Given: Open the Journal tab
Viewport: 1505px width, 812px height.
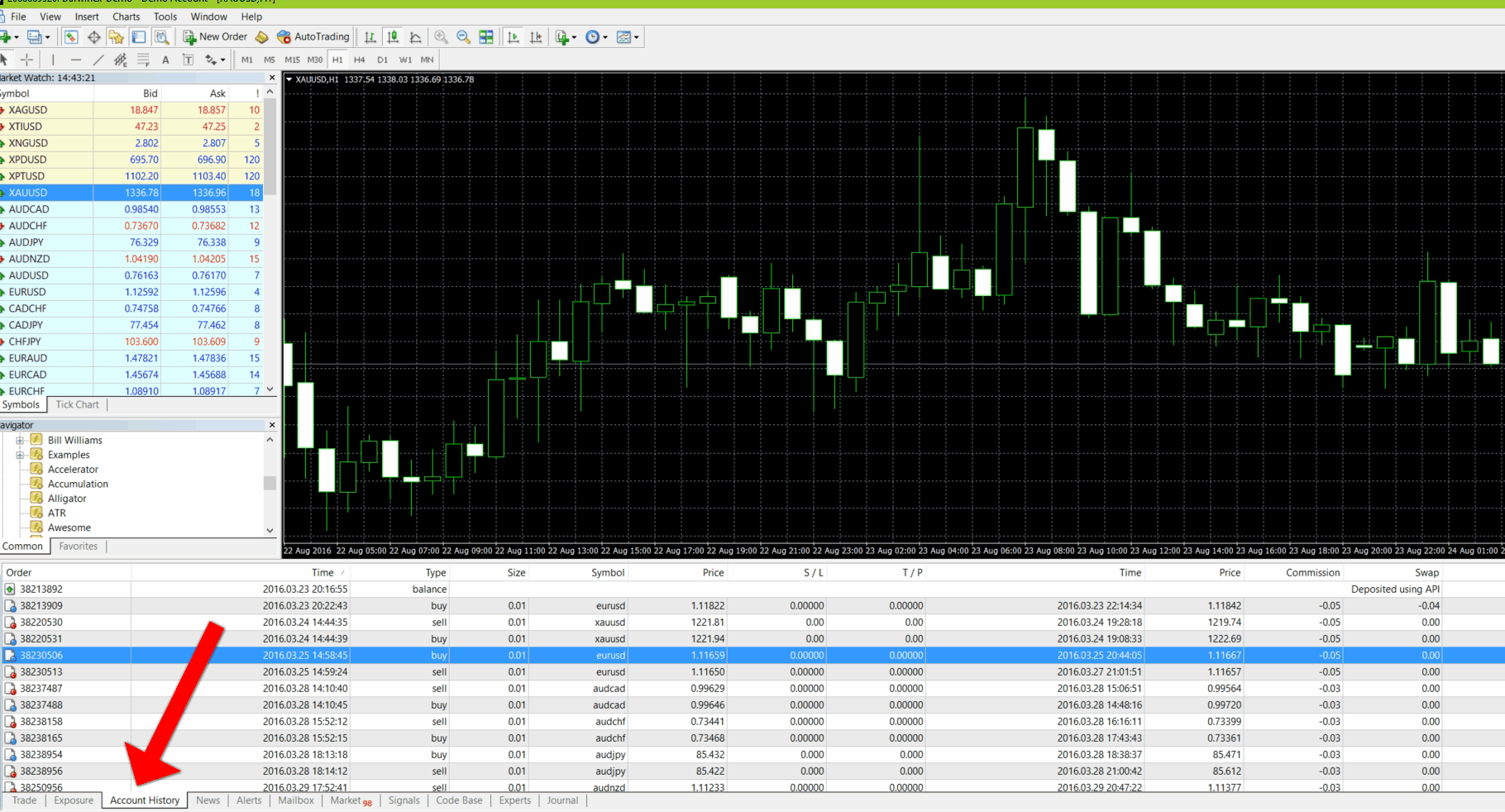Looking at the screenshot, I should [562, 800].
